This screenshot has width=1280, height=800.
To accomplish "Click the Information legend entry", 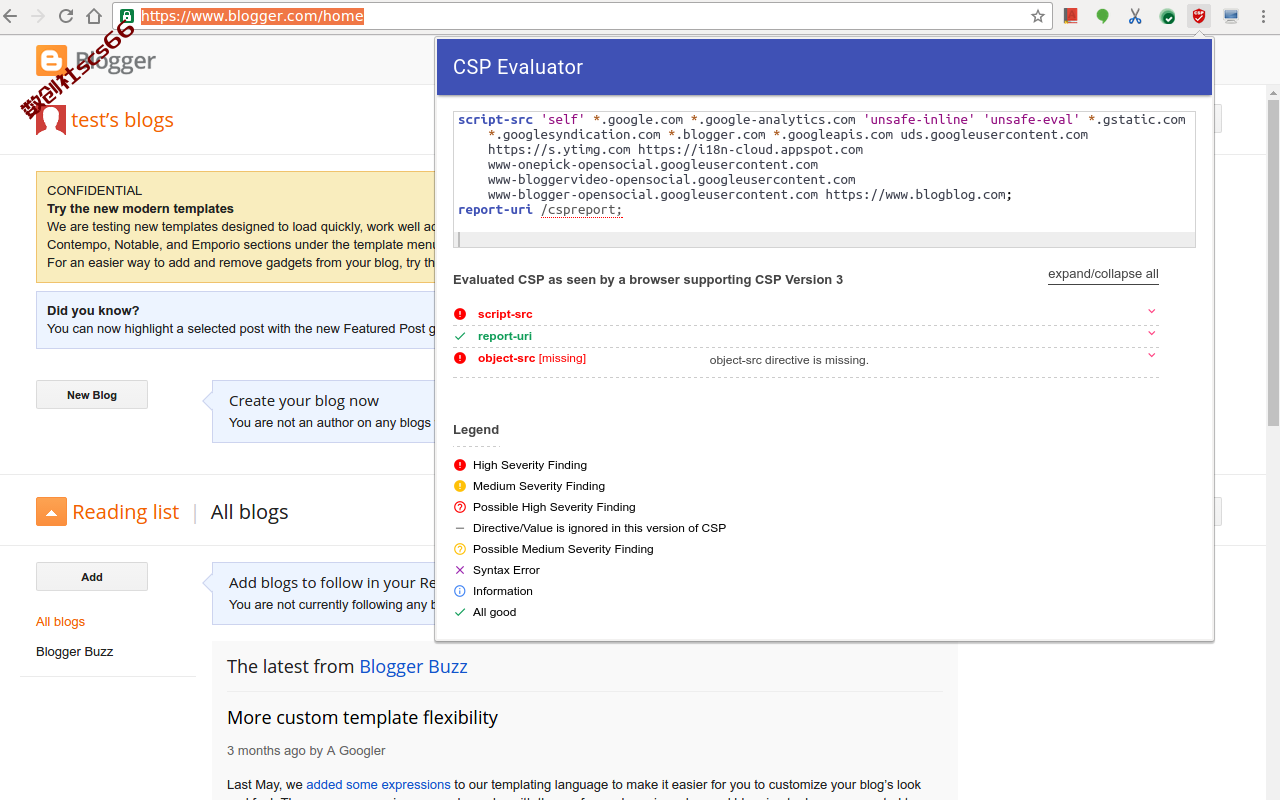I will (x=503, y=591).
